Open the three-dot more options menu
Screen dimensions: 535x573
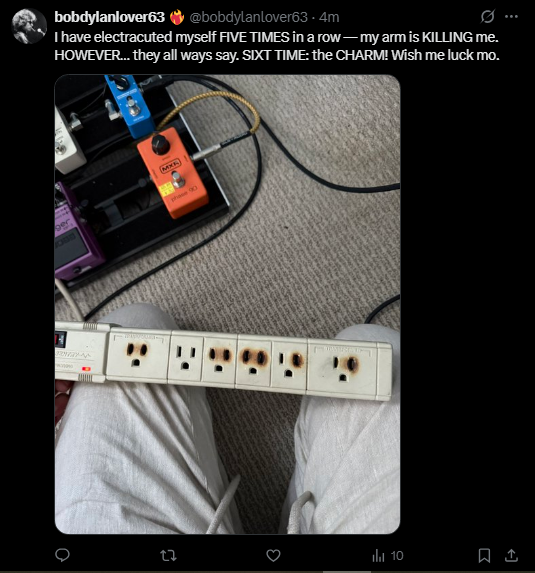pos(511,16)
